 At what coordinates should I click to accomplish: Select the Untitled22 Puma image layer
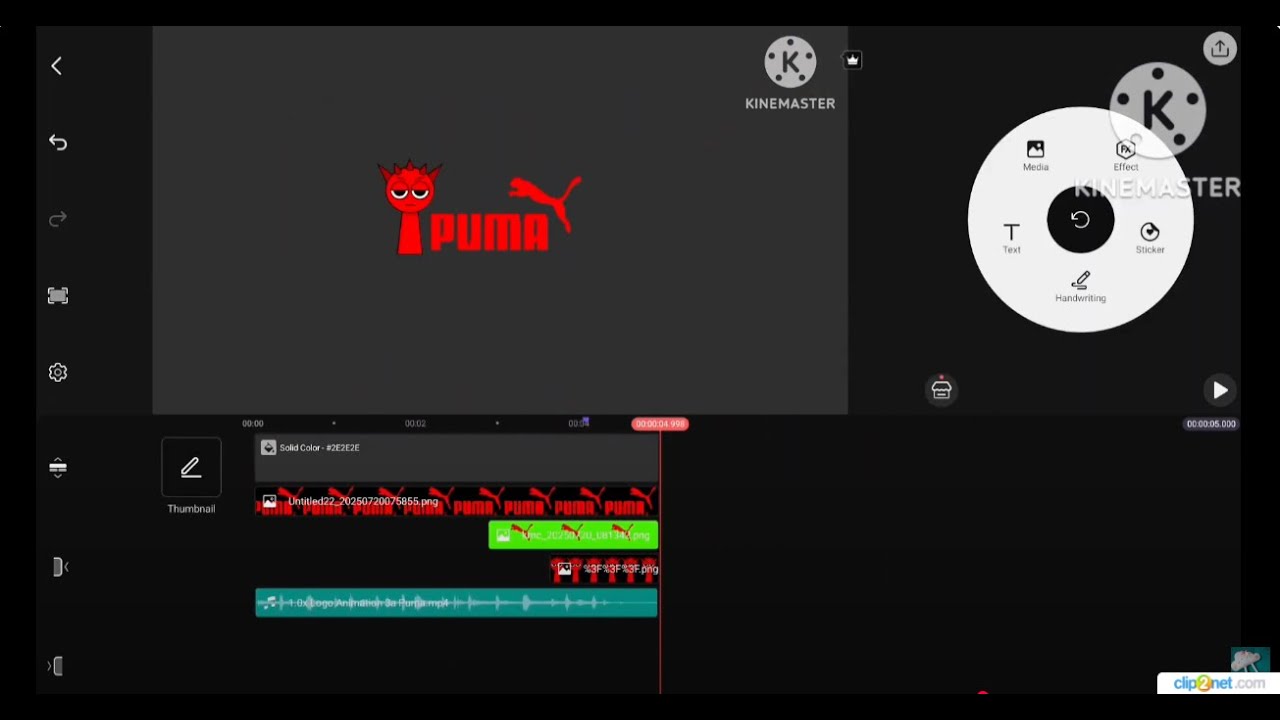(x=457, y=501)
